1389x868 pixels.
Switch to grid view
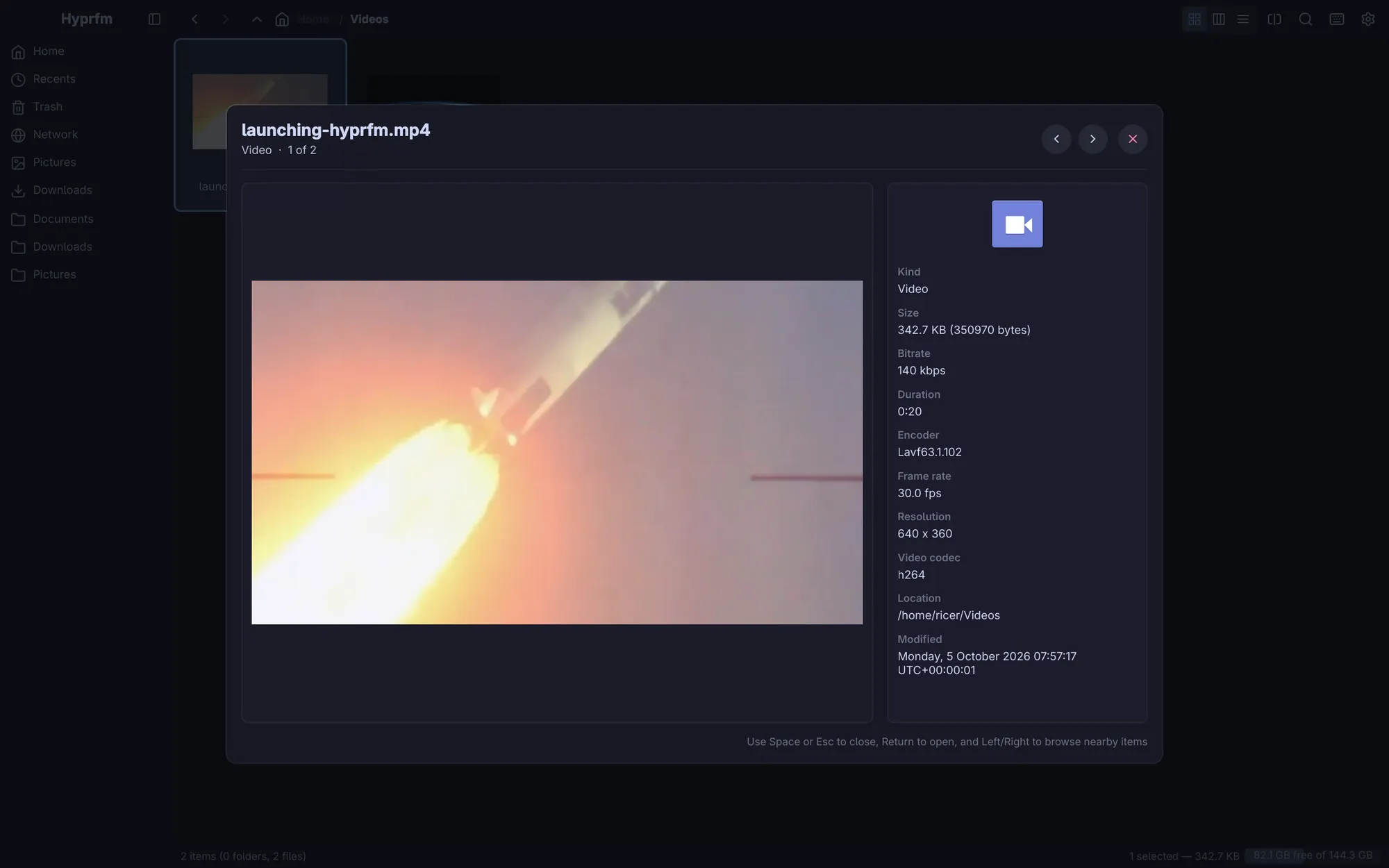coord(1194,19)
